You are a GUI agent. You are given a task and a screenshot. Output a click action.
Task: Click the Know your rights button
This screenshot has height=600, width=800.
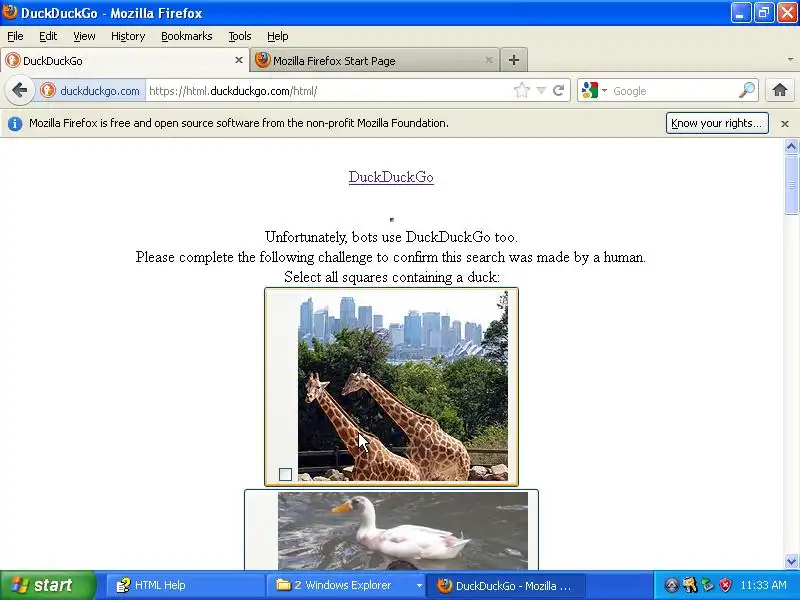point(717,123)
